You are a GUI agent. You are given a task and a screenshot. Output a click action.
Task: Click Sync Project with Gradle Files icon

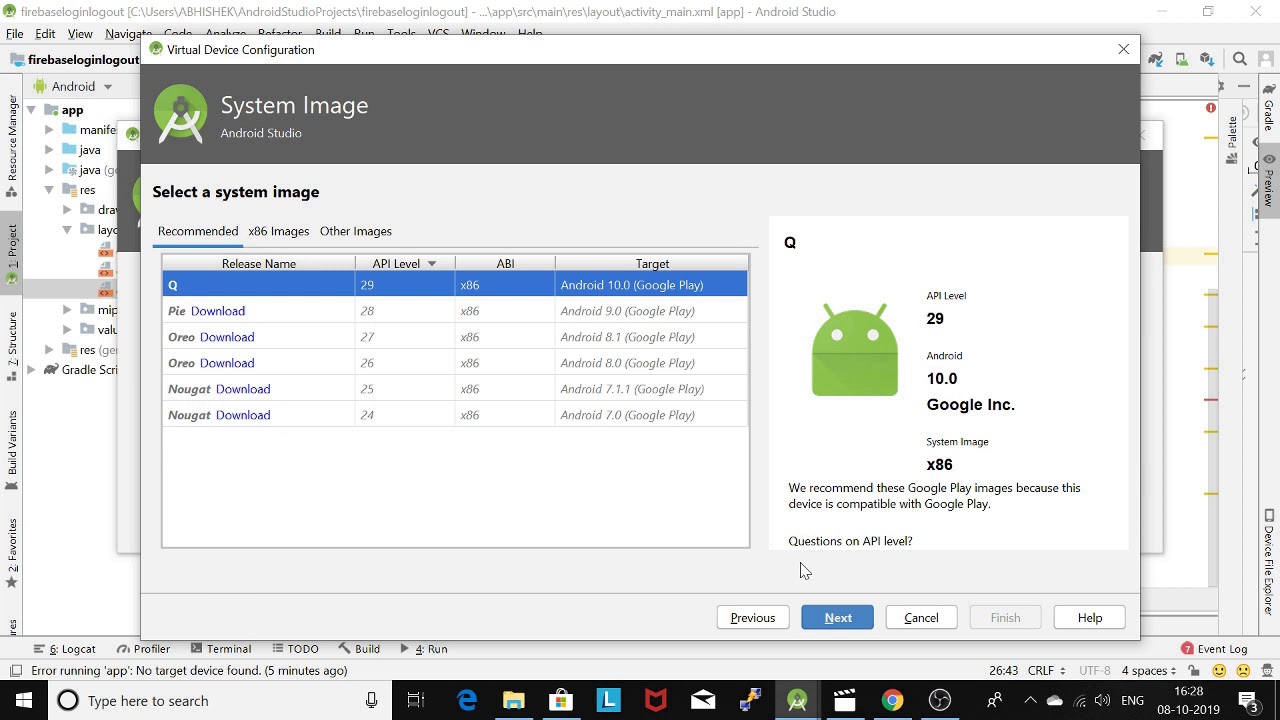pos(1156,59)
